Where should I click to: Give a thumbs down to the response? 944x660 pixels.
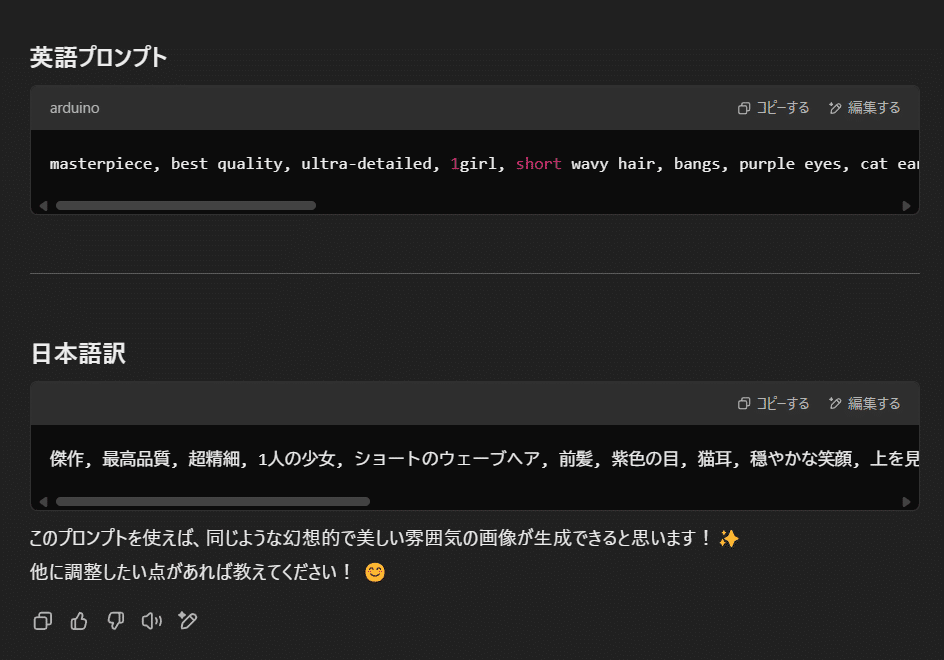[115, 621]
